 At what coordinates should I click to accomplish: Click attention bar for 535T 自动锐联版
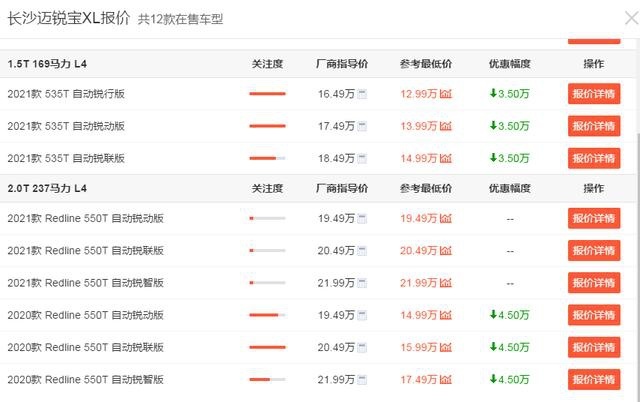point(267,158)
